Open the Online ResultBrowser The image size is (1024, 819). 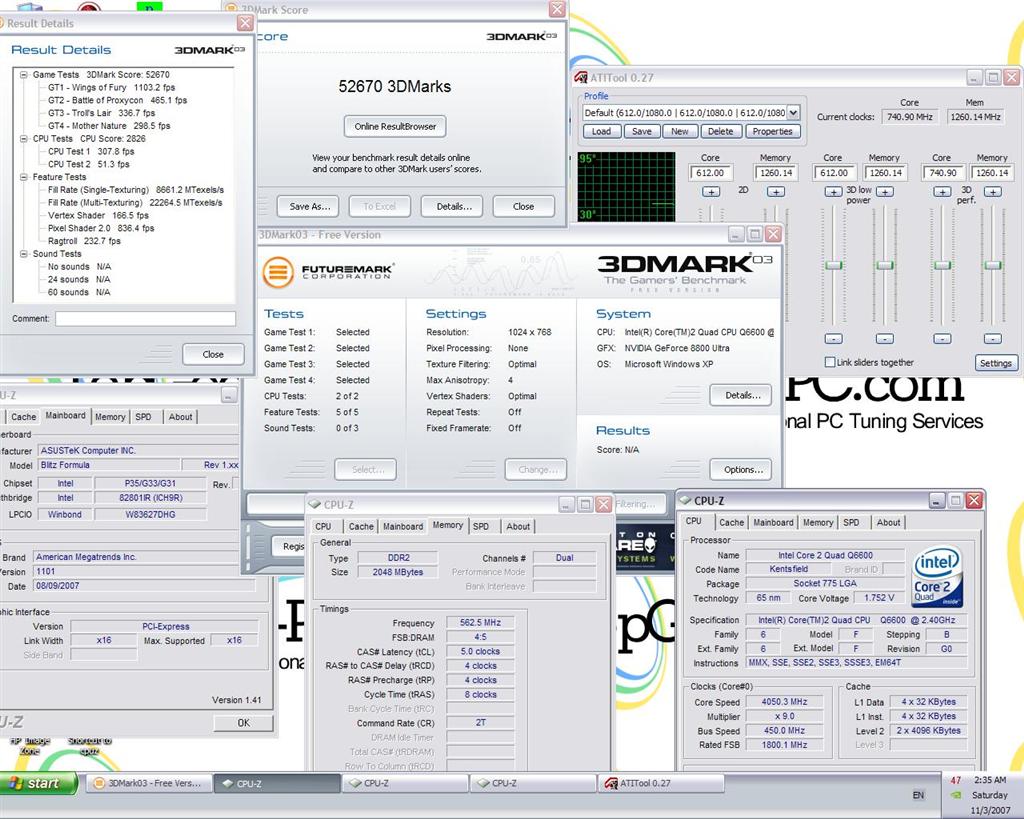pos(395,127)
